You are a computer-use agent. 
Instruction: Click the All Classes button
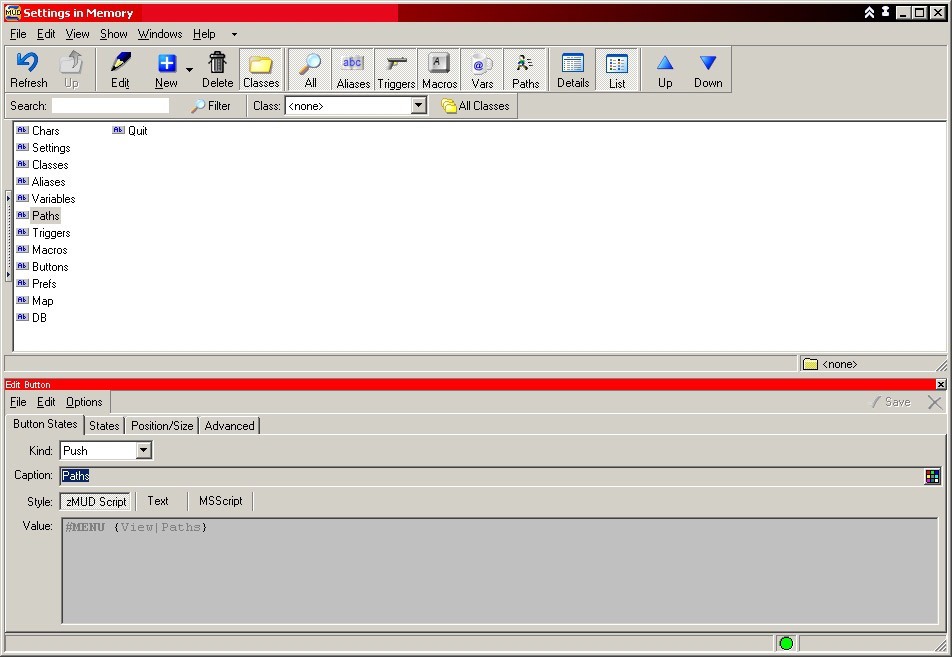[475, 106]
